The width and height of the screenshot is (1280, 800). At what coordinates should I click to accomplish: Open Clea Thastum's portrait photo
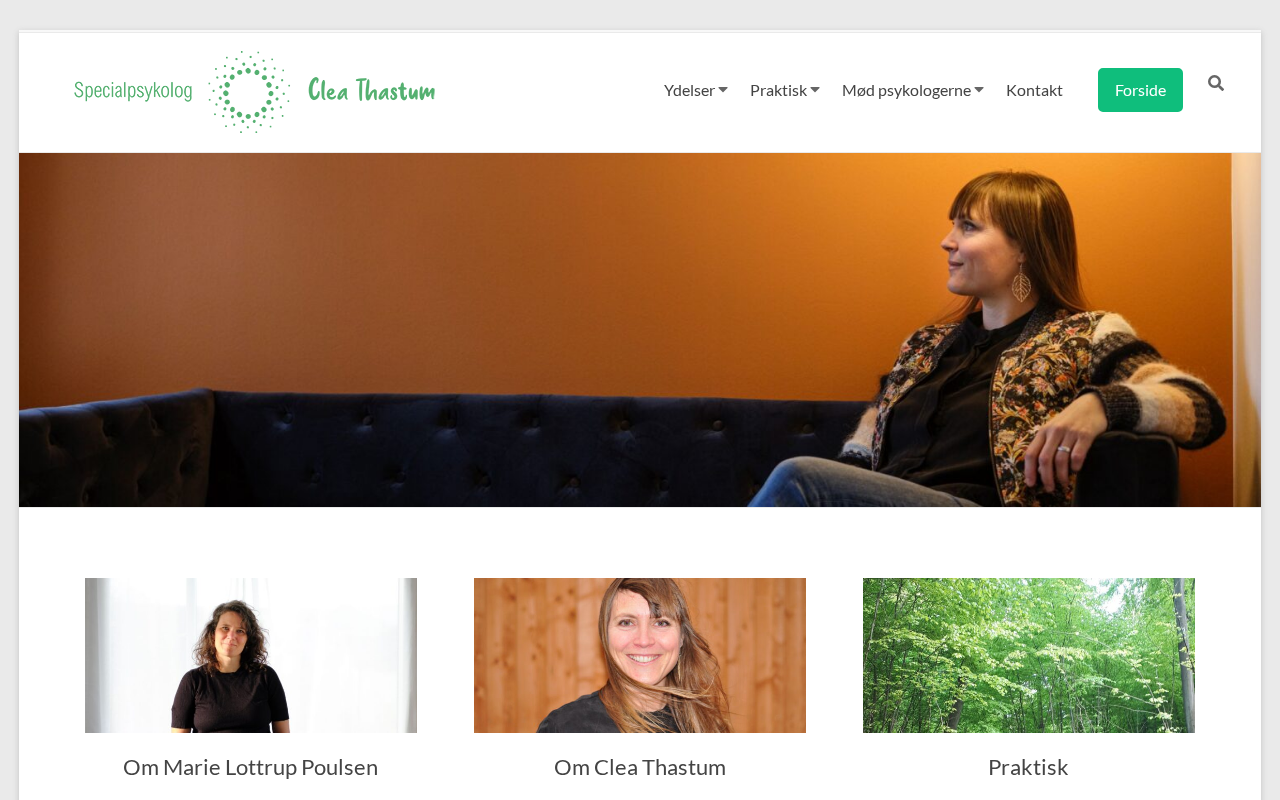tap(640, 655)
